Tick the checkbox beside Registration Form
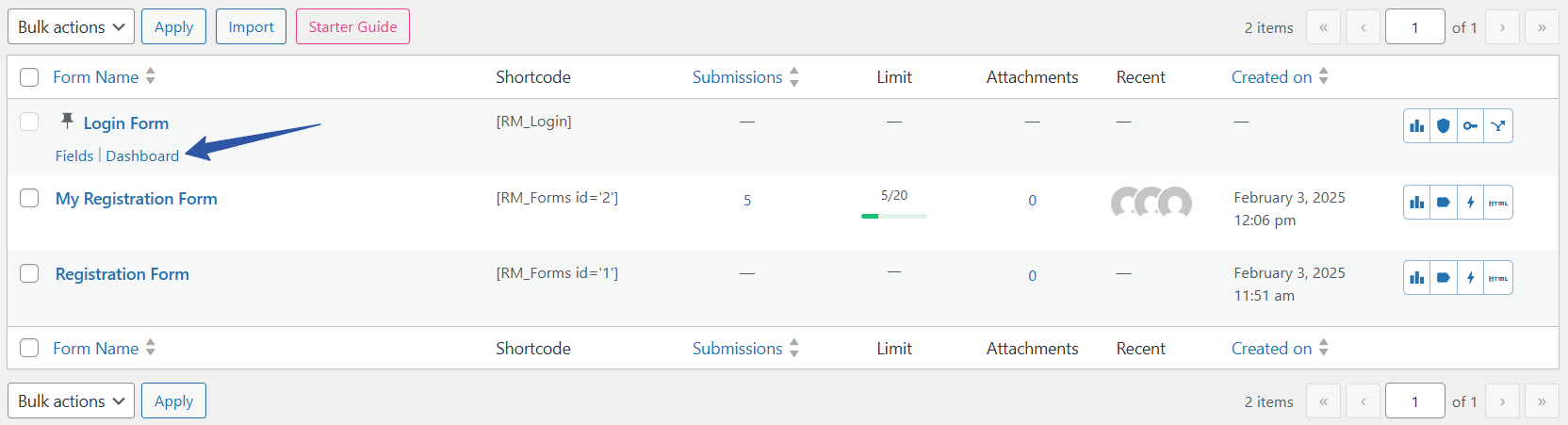 [x=29, y=273]
